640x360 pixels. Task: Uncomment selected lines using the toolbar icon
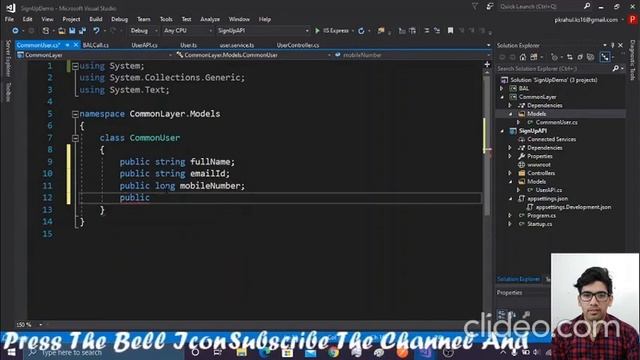(437, 31)
